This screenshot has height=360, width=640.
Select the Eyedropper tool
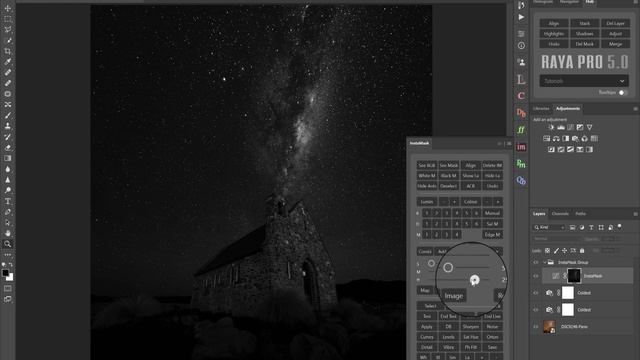[x=8, y=62]
